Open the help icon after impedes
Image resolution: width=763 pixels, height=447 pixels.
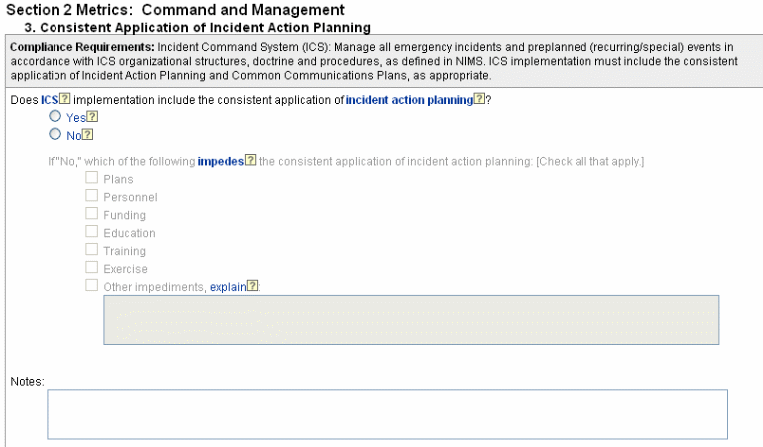click(251, 161)
